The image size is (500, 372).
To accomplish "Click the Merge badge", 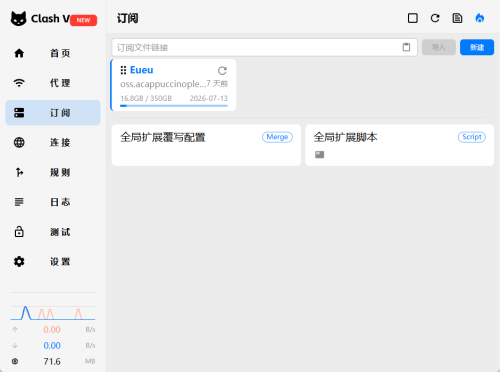I will coord(277,137).
